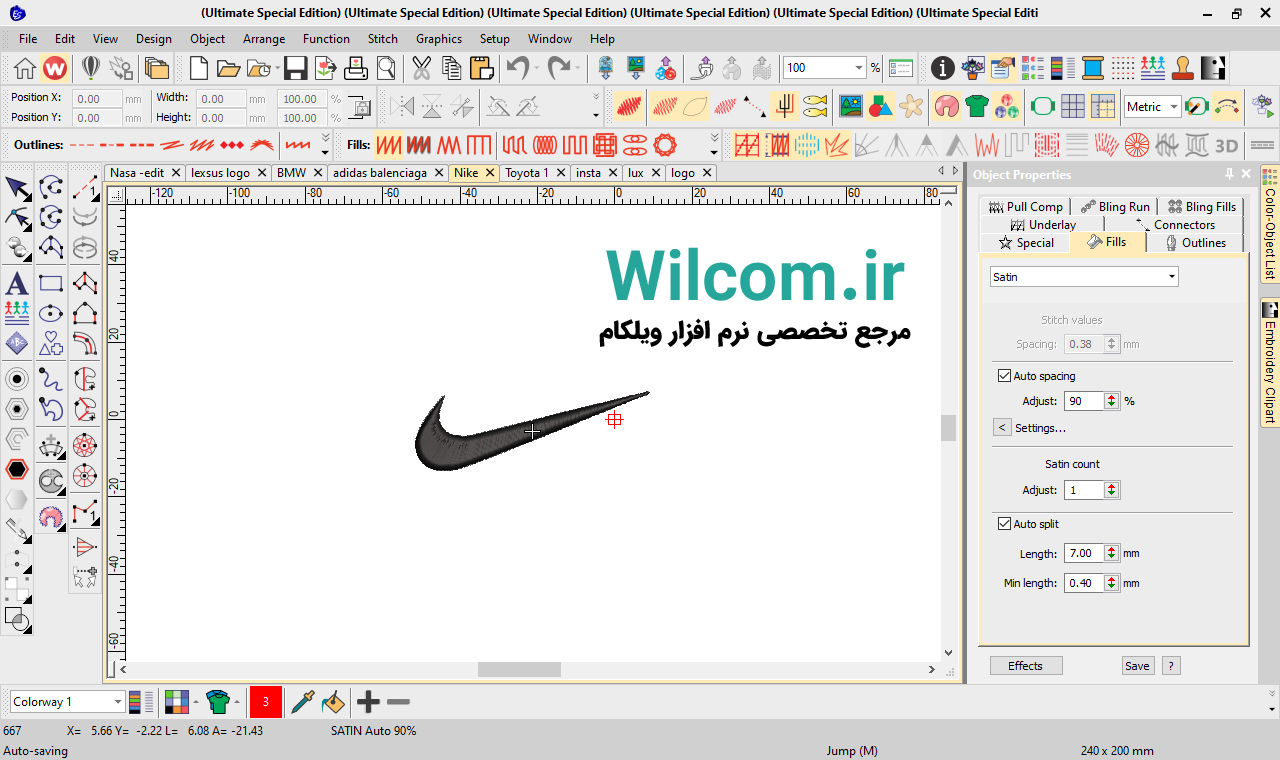The image size is (1280, 760).
Task: Toggle Auto split checkbox
Action: click(x=1005, y=524)
